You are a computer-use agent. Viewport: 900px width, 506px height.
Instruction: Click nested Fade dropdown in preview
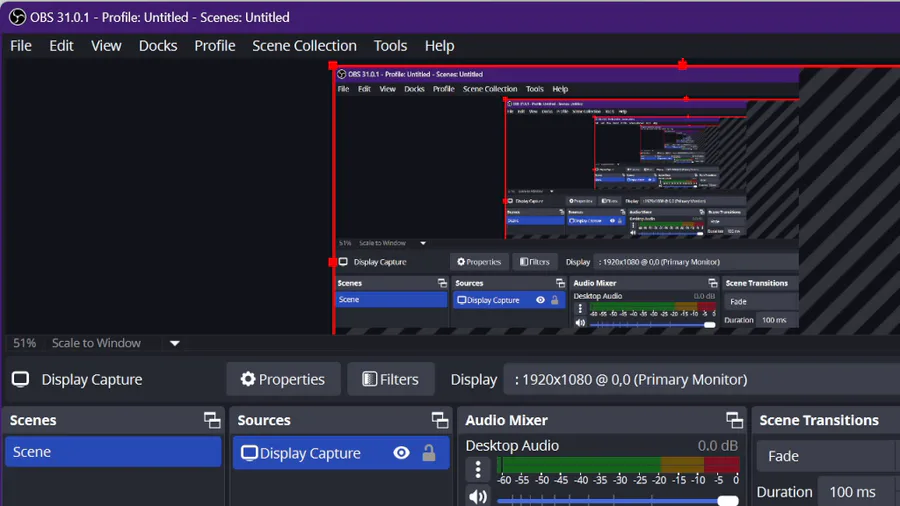761,302
